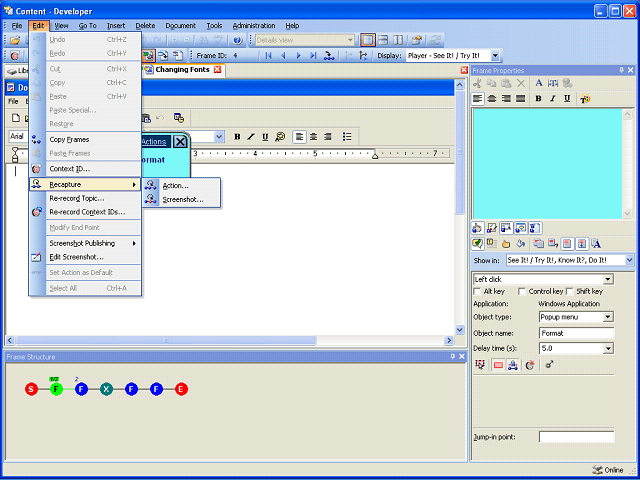Click the text color palette icon with T

point(585,98)
